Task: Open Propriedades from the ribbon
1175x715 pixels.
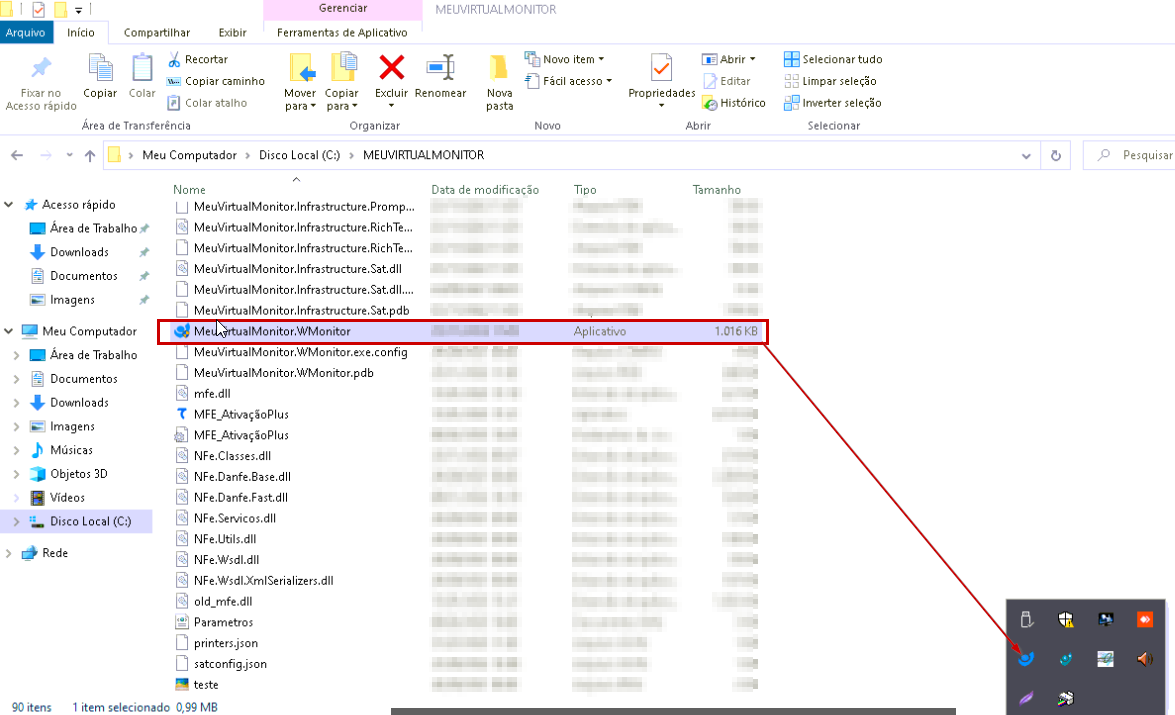Action: click(661, 79)
